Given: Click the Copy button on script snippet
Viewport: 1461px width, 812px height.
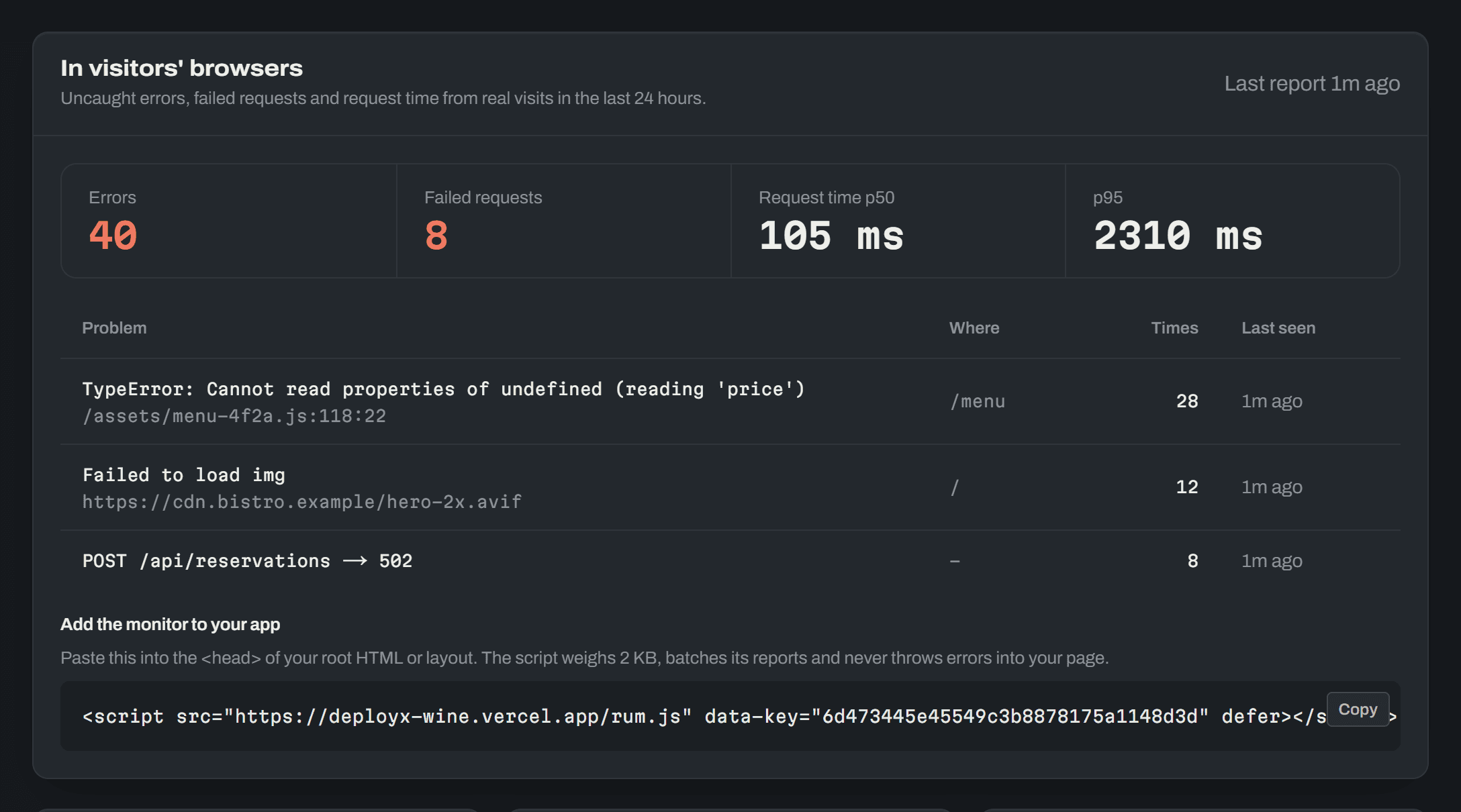Looking at the screenshot, I should click(1358, 709).
